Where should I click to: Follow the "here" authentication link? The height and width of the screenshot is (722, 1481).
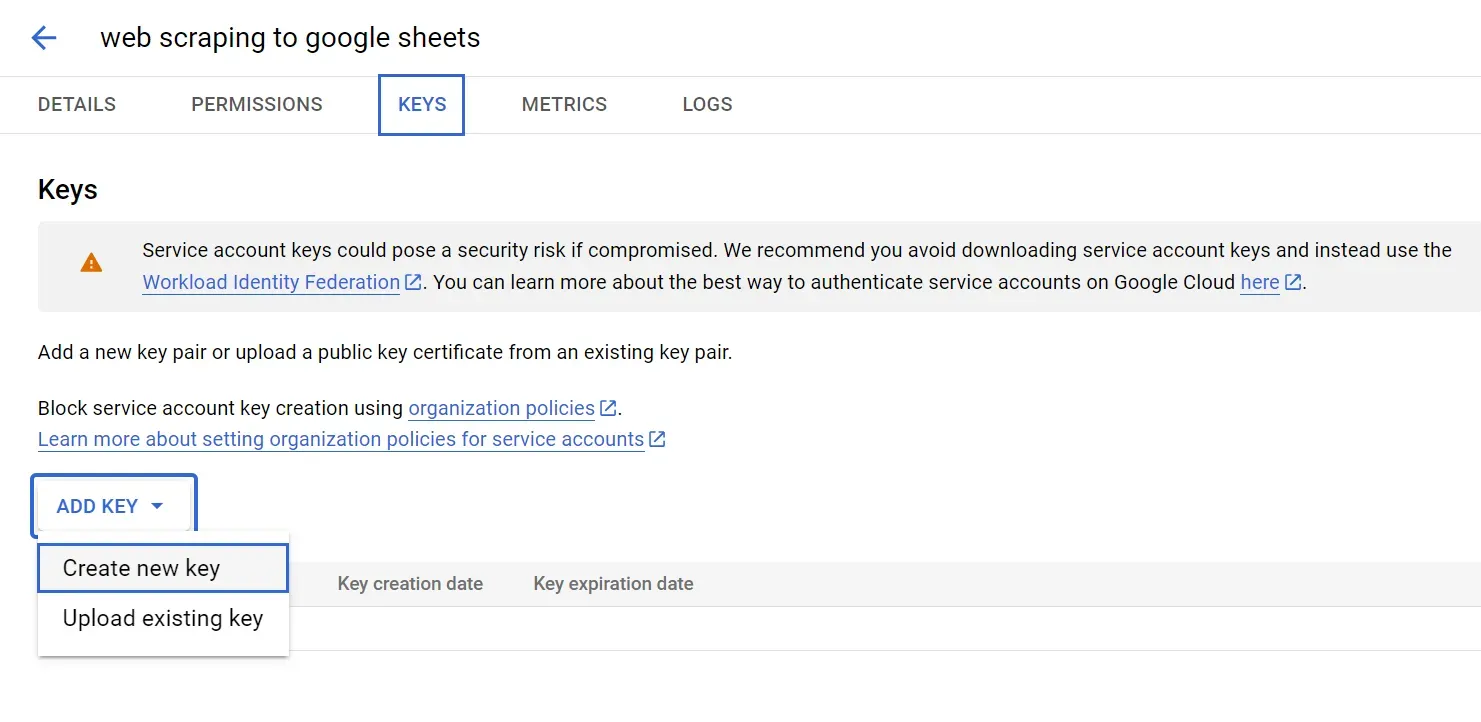pos(1259,282)
